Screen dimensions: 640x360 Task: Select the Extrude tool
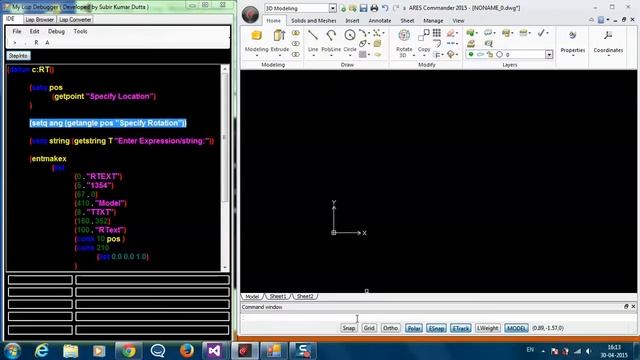click(x=280, y=36)
